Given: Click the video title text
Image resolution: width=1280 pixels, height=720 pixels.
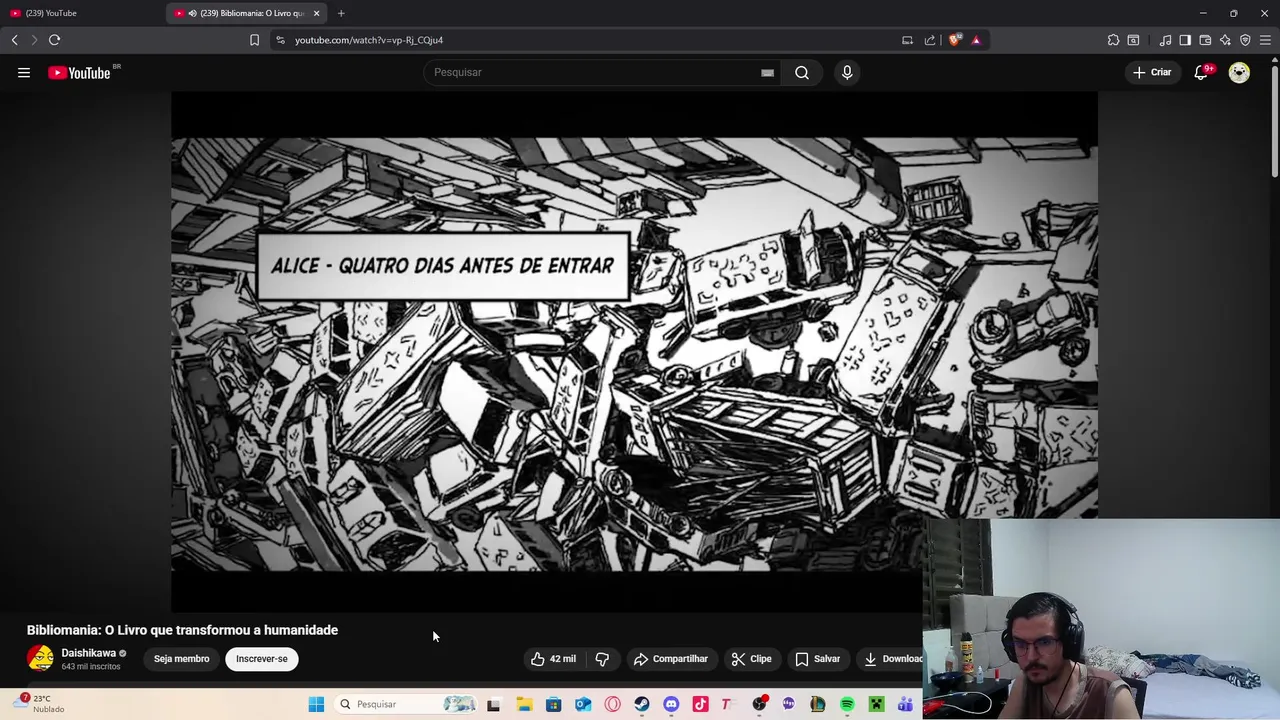Looking at the screenshot, I should (182, 630).
